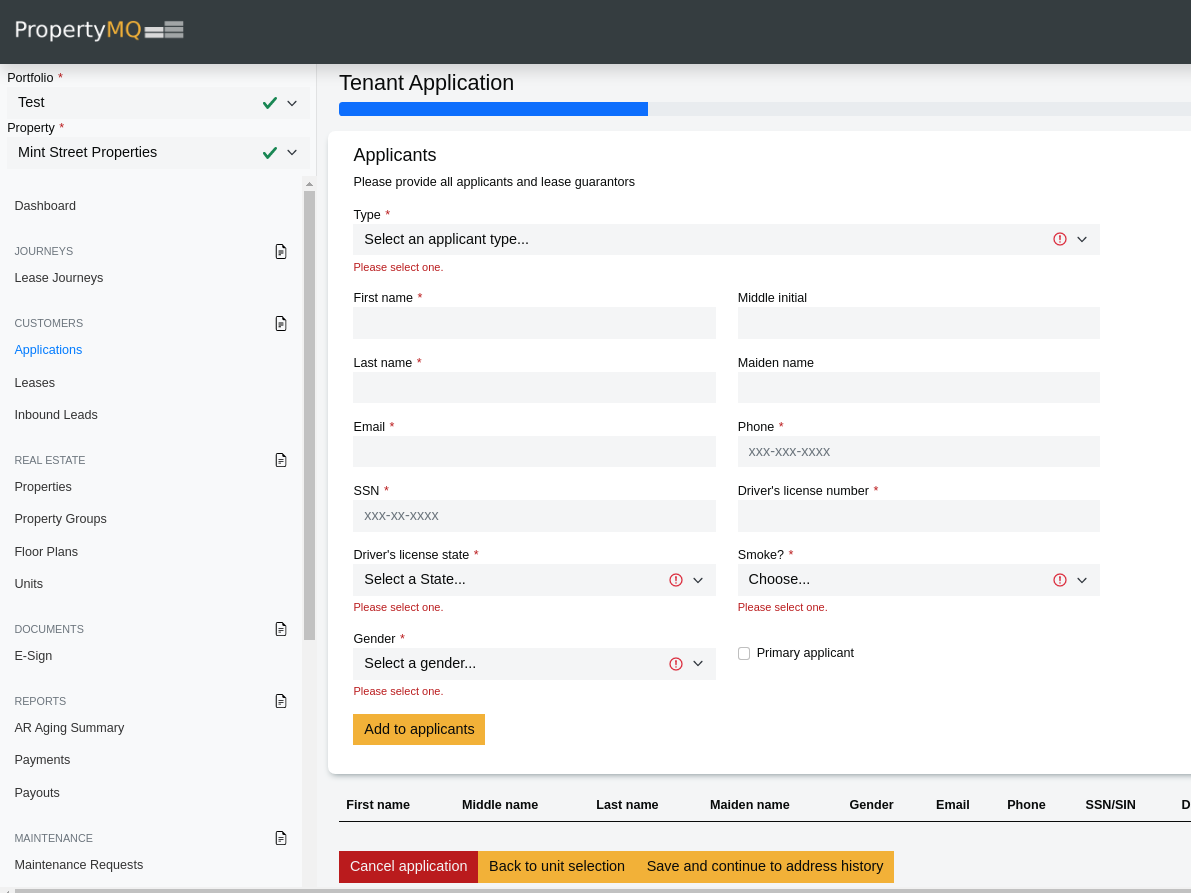This screenshot has width=1191, height=893.
Task: Click into the First name input field
Action: click(534, 323)
